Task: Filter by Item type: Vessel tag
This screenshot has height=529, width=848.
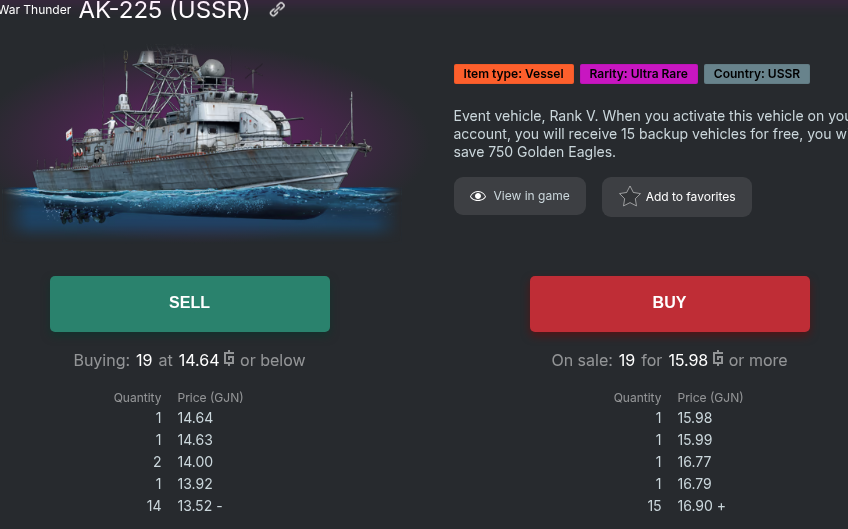Action: (513, 74)
